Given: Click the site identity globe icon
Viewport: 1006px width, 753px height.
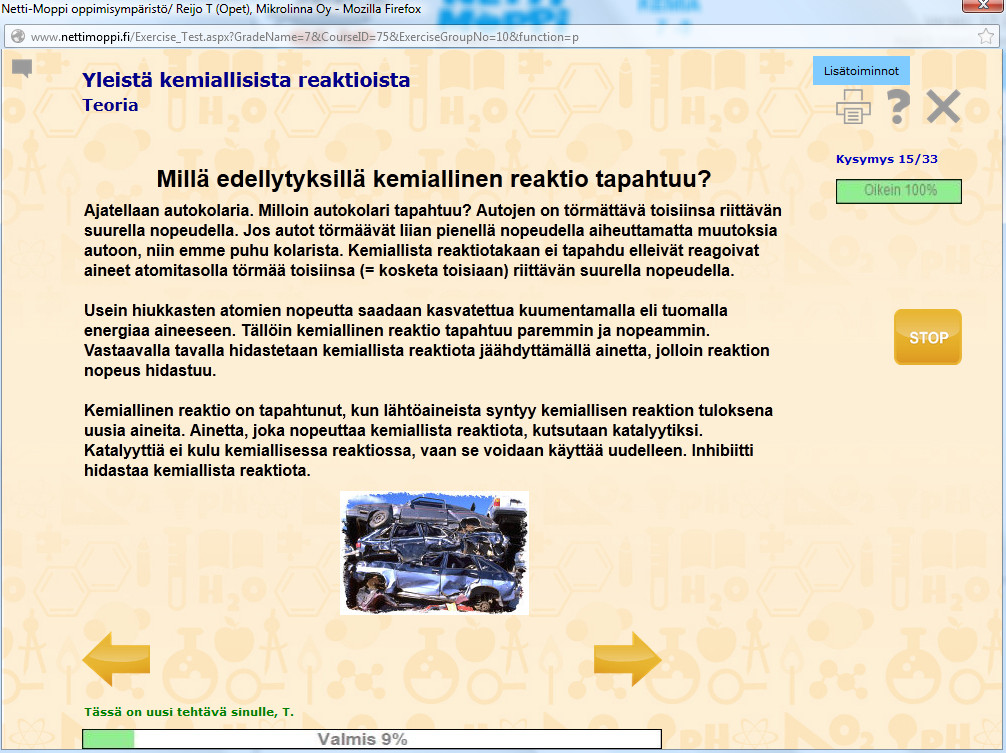Looking at the screenshot, I should (x=18, y=37).
